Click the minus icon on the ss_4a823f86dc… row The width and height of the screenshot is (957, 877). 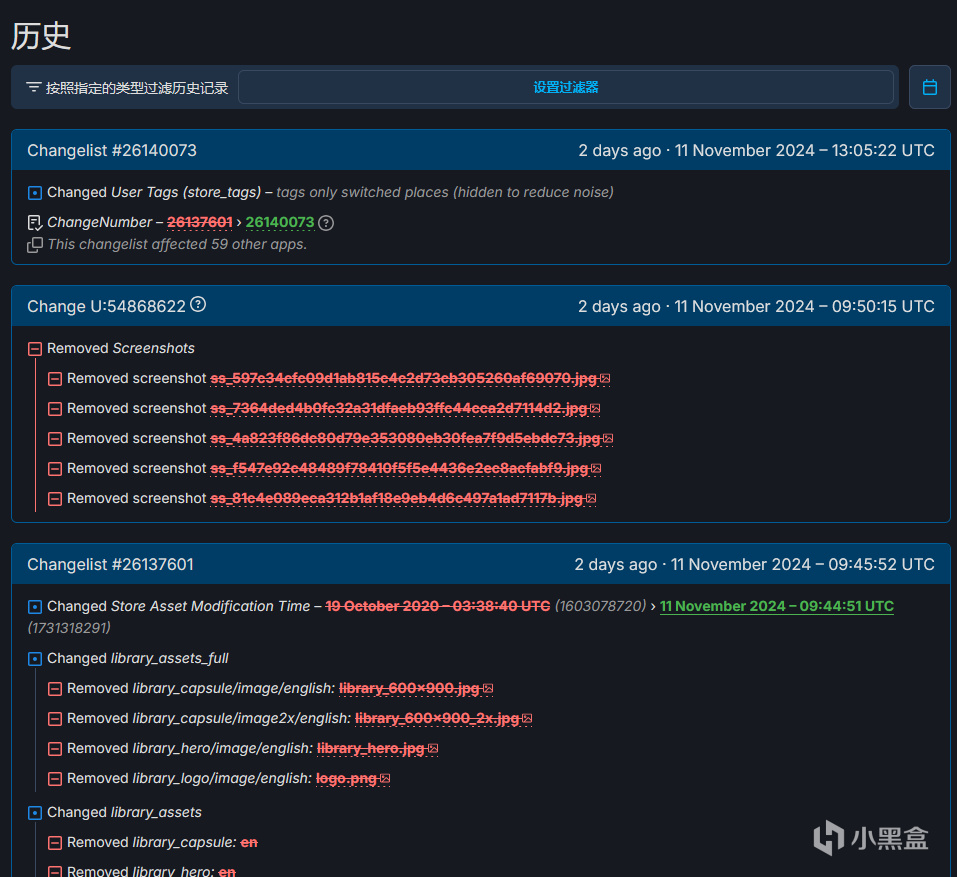pos(55,439)
